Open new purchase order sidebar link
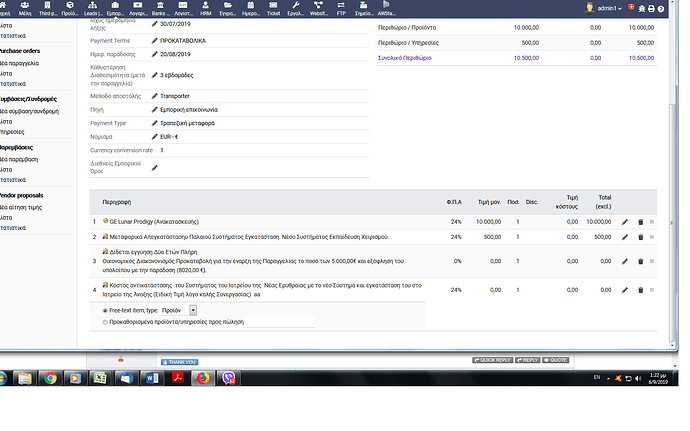 (x=19, y=63)
